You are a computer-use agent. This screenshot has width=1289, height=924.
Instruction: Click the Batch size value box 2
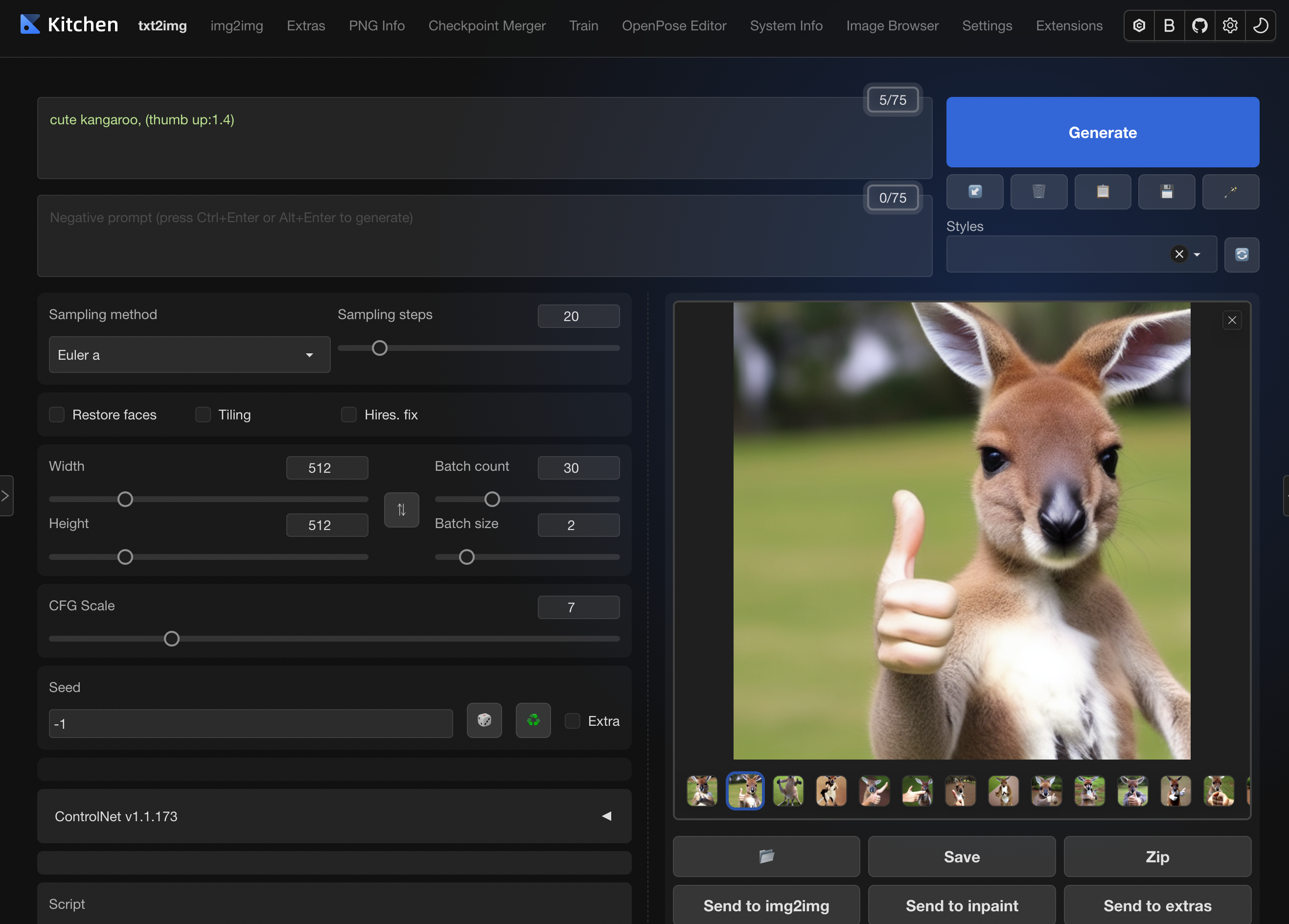click(578, 525)
